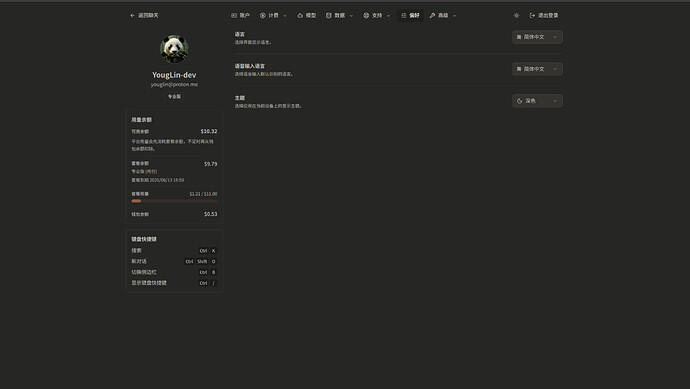Screen dimensions: 690x389
Task: Switch to the 模型 models tab
Action: point(307,15)
